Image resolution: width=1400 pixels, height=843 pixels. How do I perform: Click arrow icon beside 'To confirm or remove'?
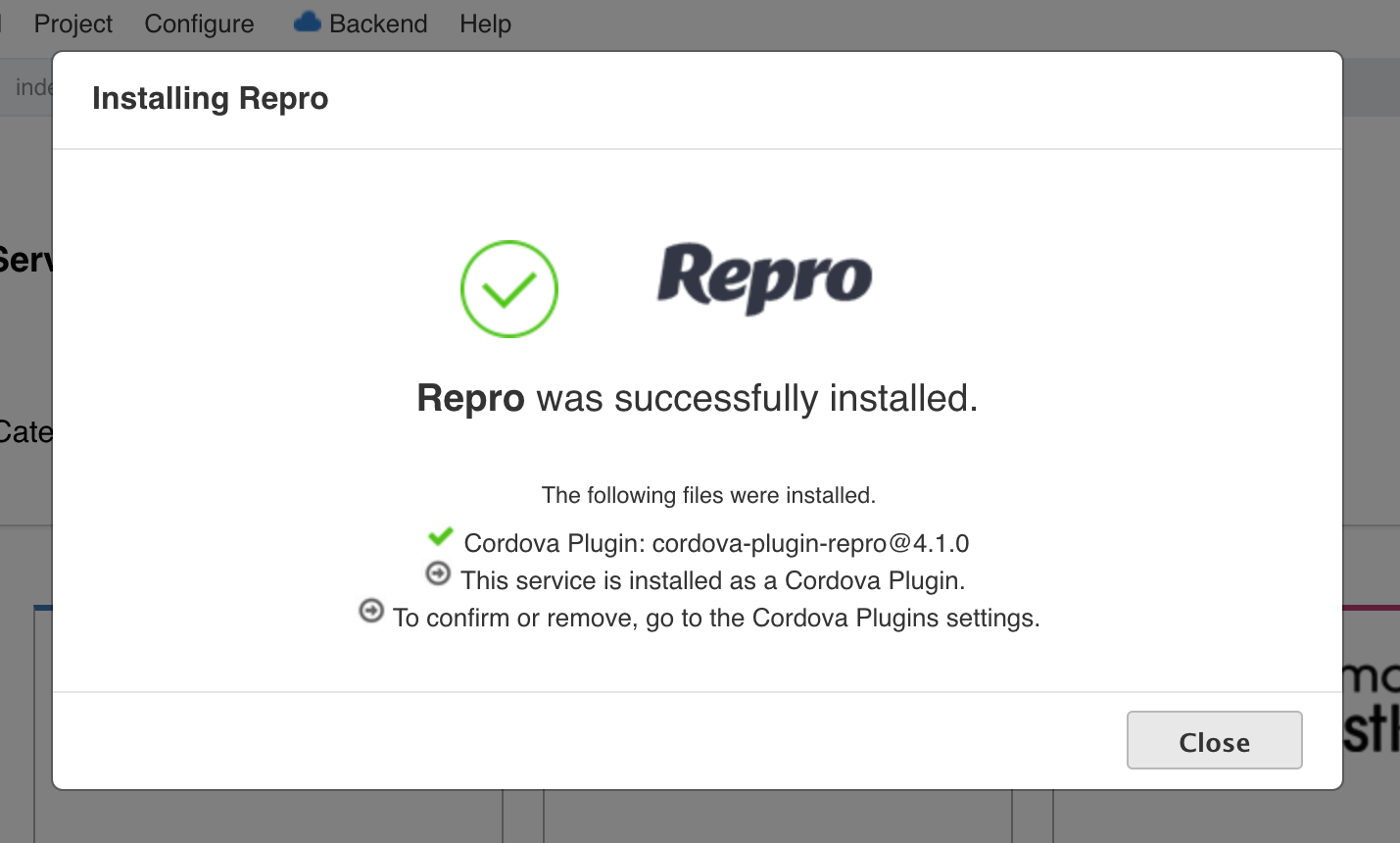(x=371, y=611)
